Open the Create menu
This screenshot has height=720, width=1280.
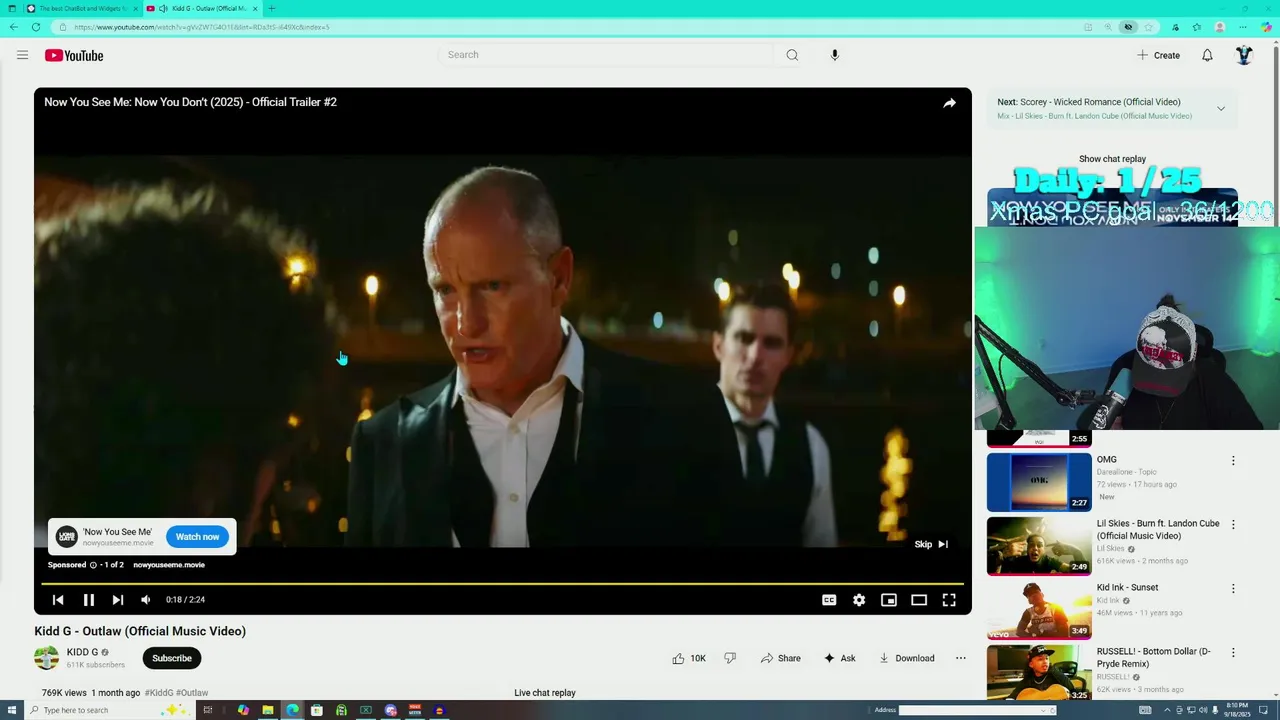1159,55
